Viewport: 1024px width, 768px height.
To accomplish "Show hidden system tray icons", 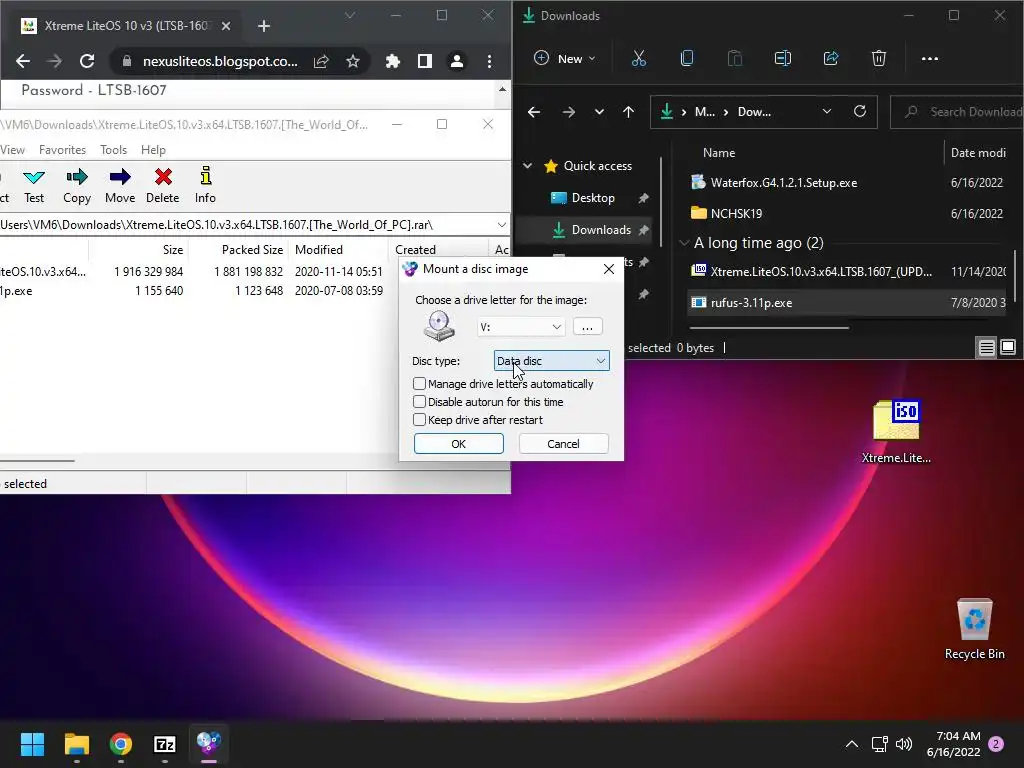I will [x=852, y=744].
